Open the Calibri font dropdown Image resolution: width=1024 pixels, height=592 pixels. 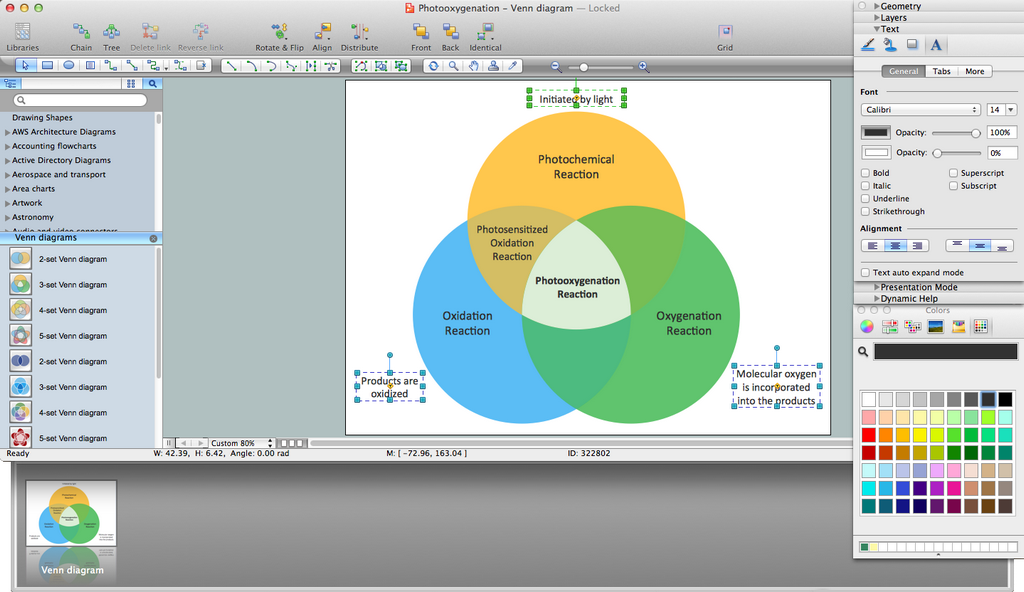pos(920,110)
